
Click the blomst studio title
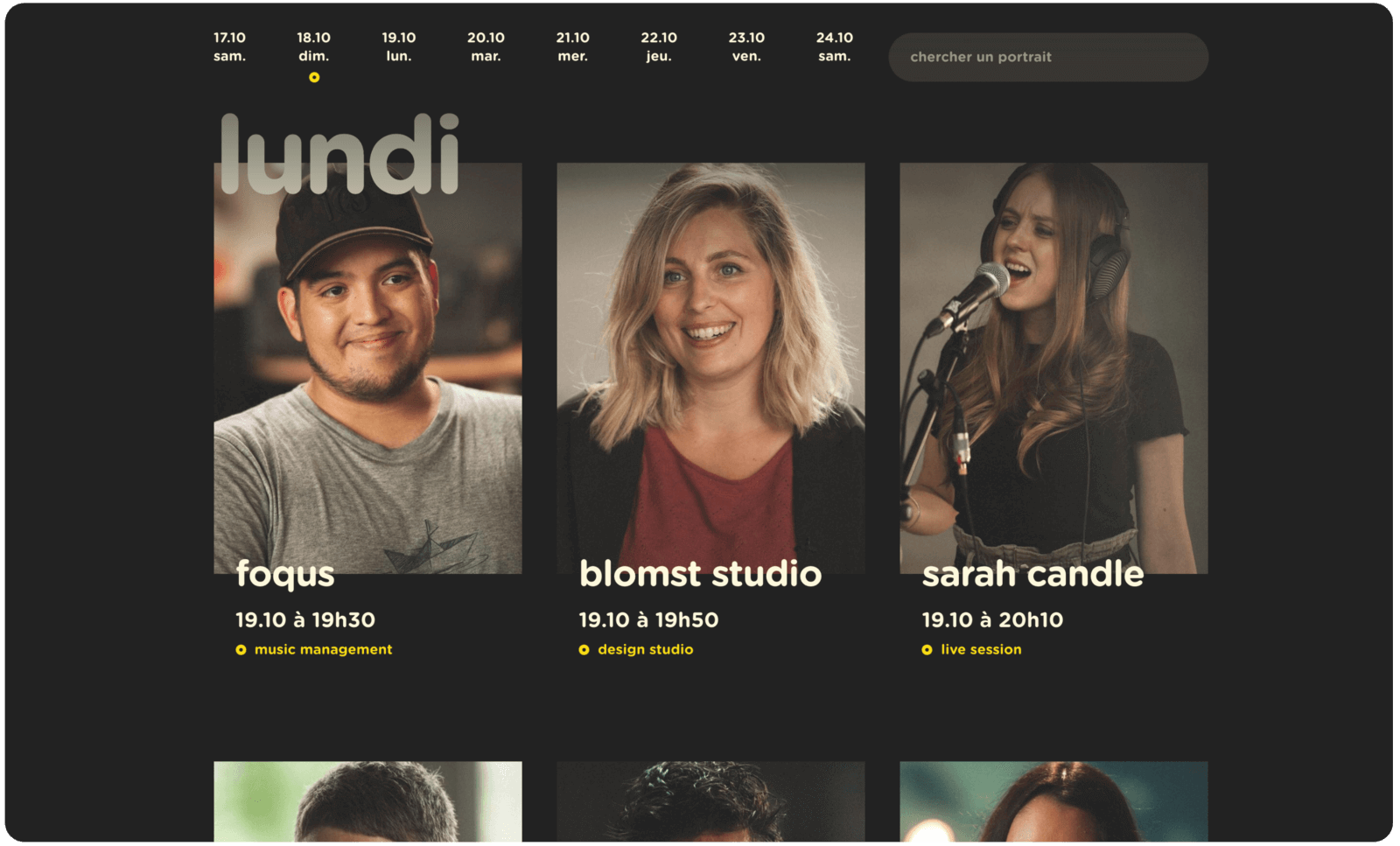tap(701, 574)
